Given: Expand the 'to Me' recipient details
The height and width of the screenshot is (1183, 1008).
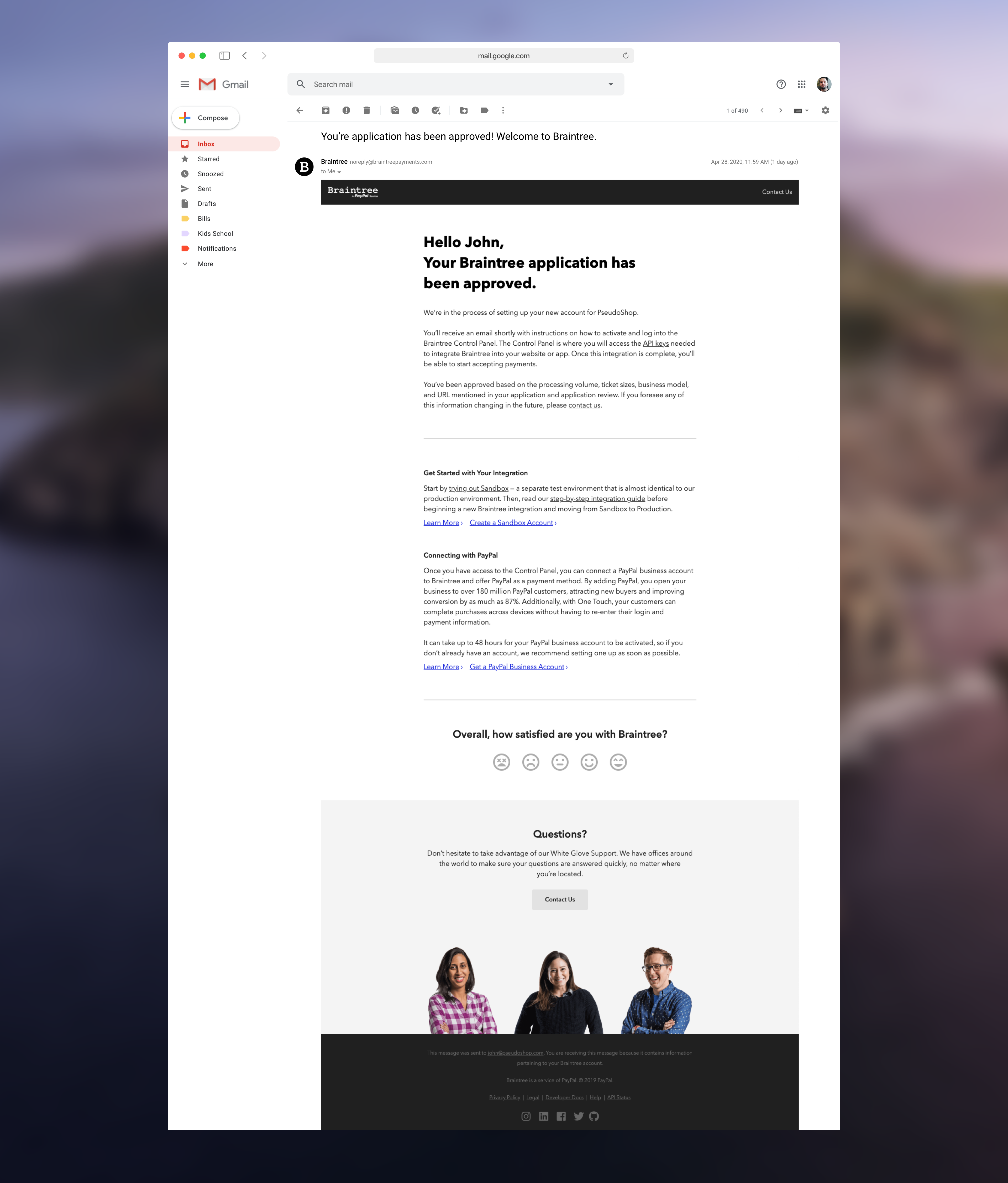Looking at the screenshot, I should pos(339,172).
